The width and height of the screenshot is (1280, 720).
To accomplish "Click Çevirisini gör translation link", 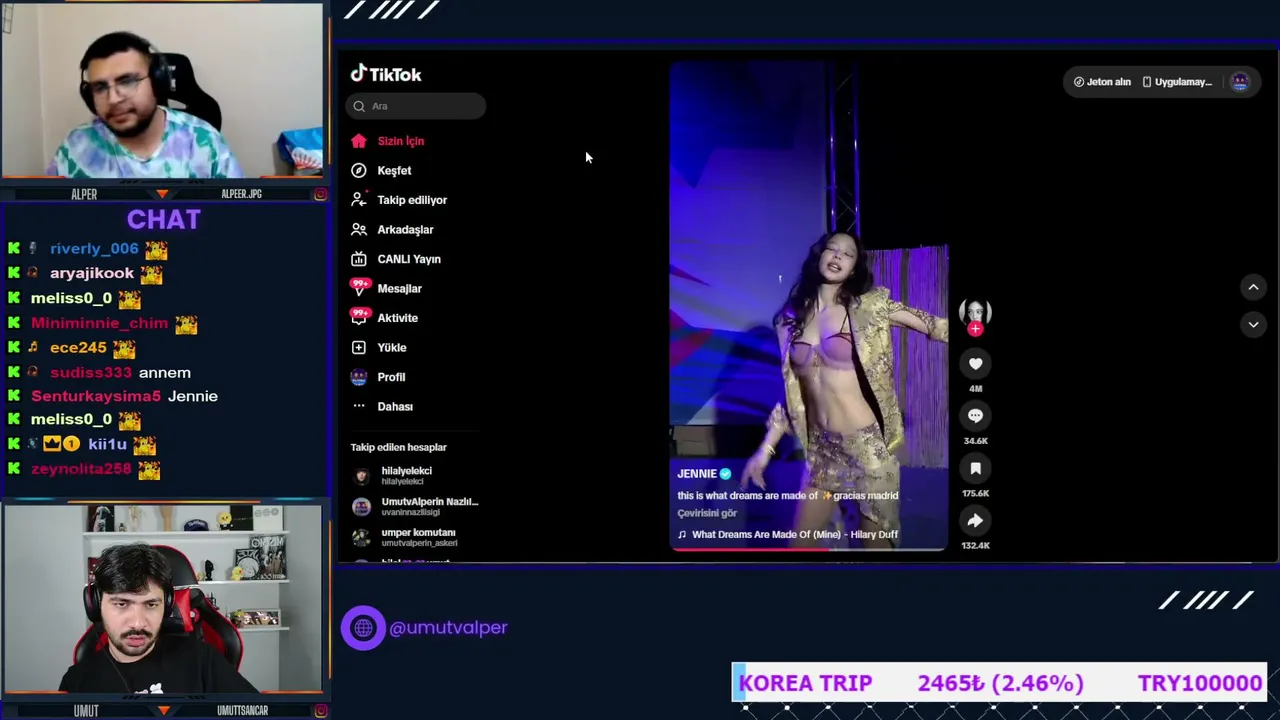I will (707, 513).
